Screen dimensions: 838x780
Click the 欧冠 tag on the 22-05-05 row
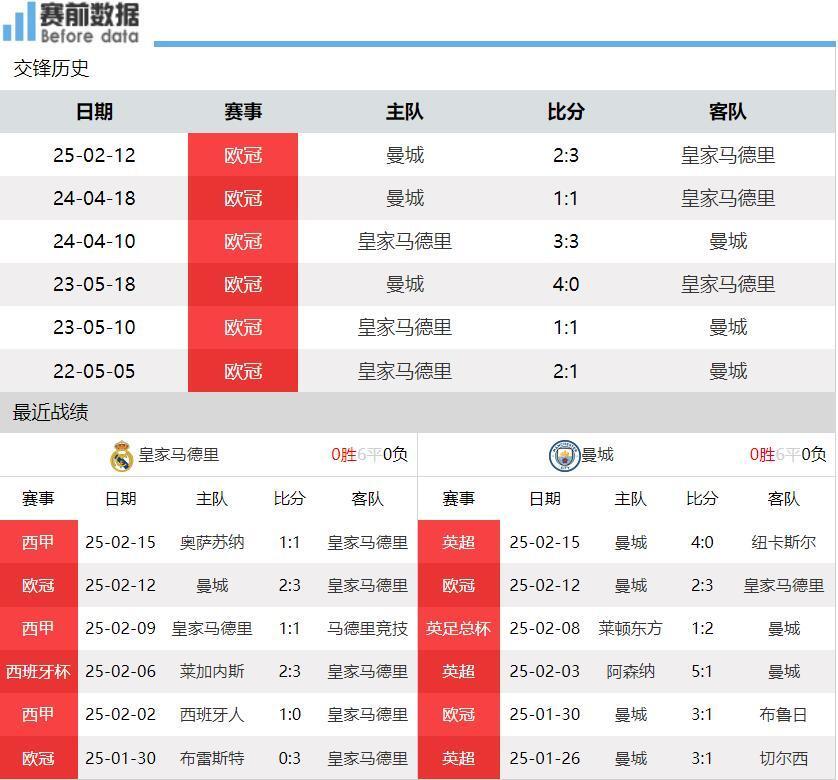(x=243, y=371)
